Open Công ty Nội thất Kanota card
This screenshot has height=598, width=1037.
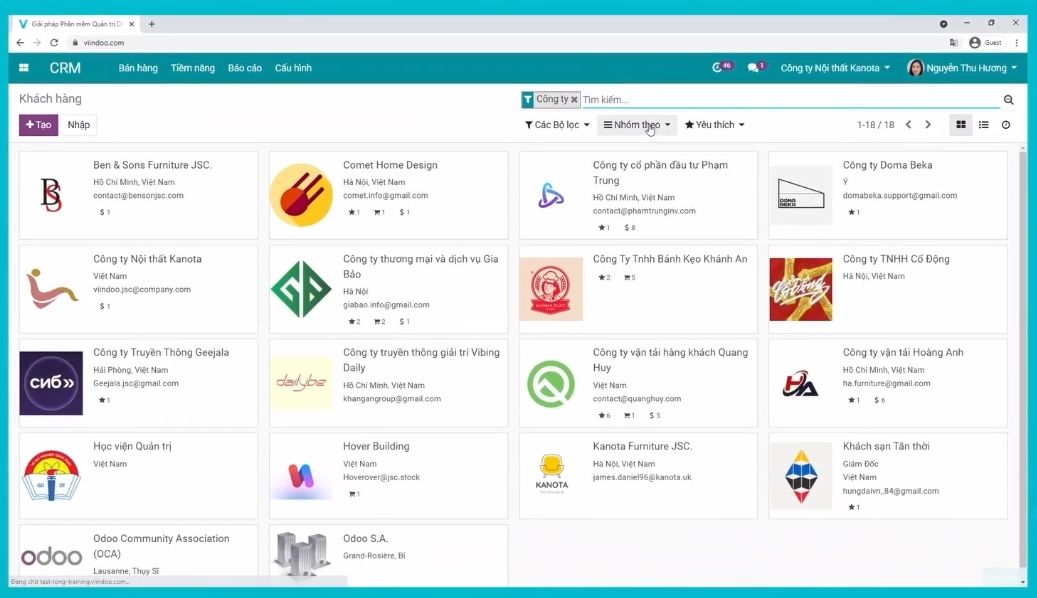coord(138,289)
